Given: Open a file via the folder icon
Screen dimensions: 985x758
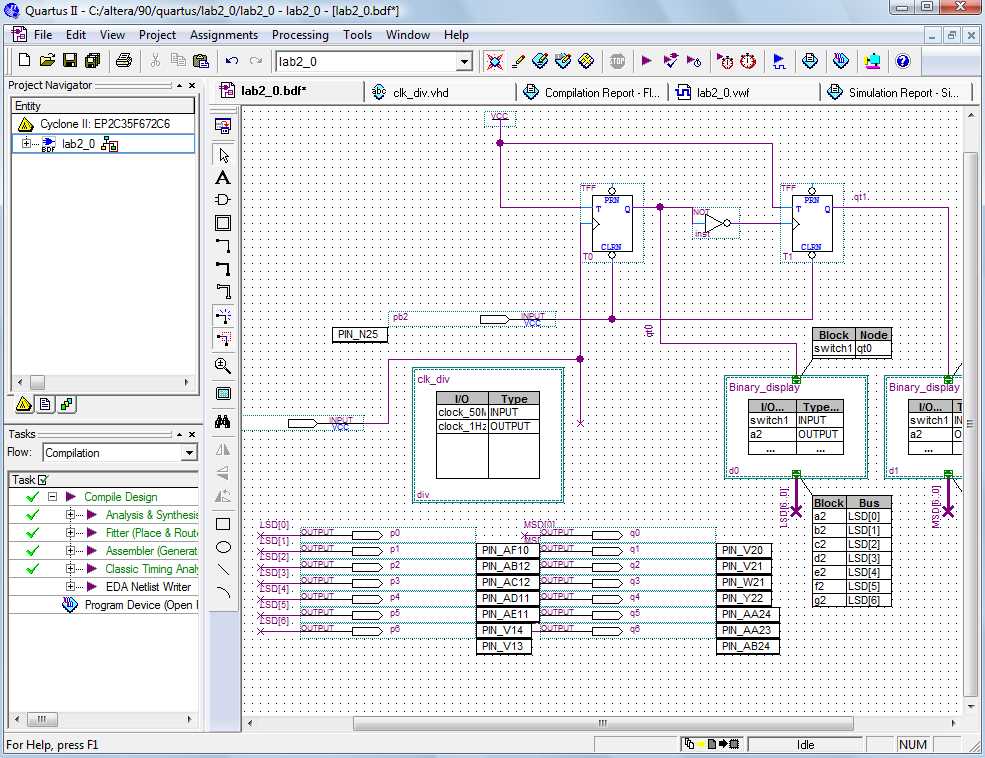Looking at the screenshot, I should point(46,60).
